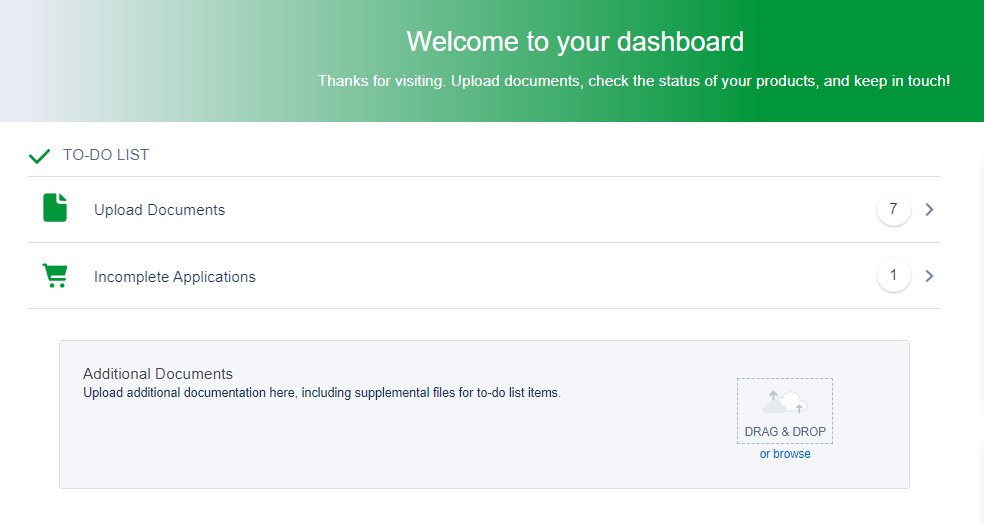Click the 'Welcome to your dashboard' title
The height and width of the screenshot is (524, 984).
pyautogui.click(x=575, y=42)
